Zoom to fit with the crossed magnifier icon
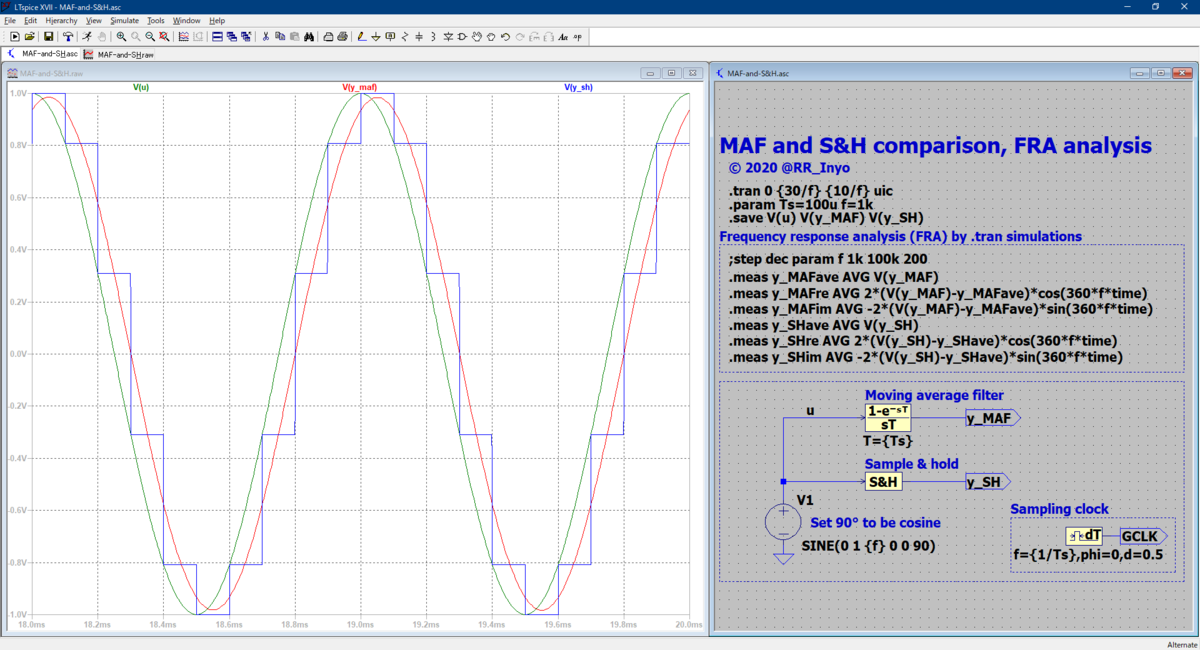The height and width of the screenshot is (650, 1200). pyautogui.click(x=163, y=36)
